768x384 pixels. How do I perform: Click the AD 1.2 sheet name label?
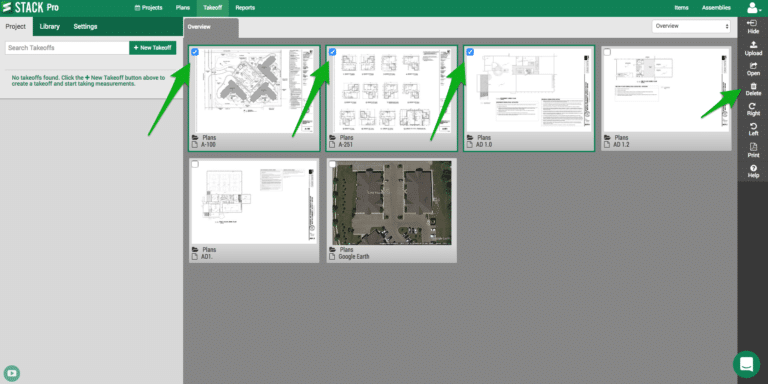coord(623,145)
